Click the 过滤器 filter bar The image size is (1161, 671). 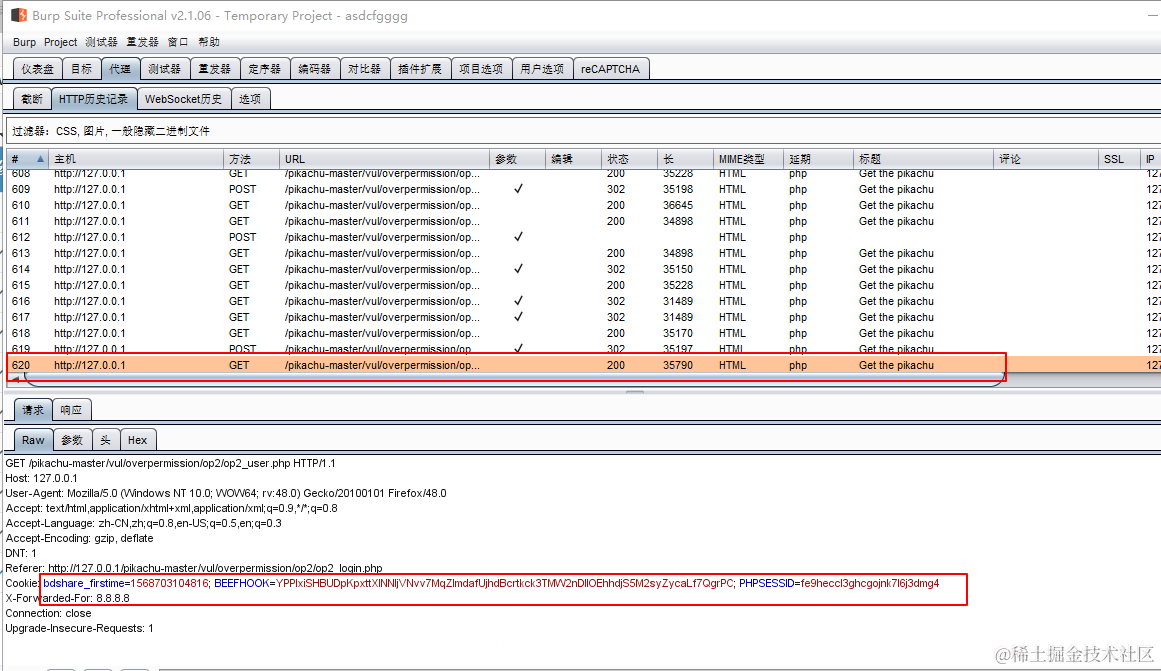[583, 131]
